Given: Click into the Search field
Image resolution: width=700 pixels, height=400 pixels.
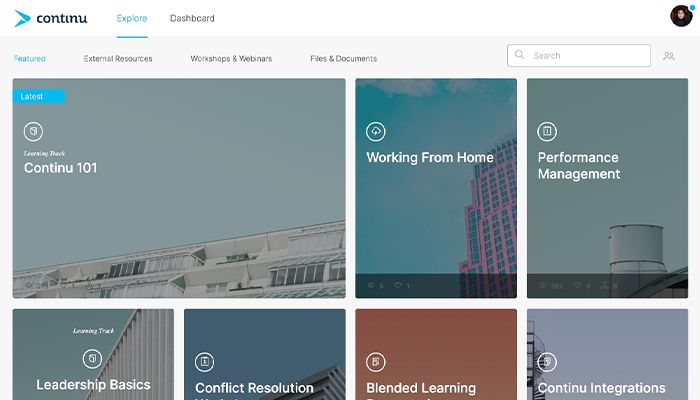Looking at the screenshot, I should 579,55.
